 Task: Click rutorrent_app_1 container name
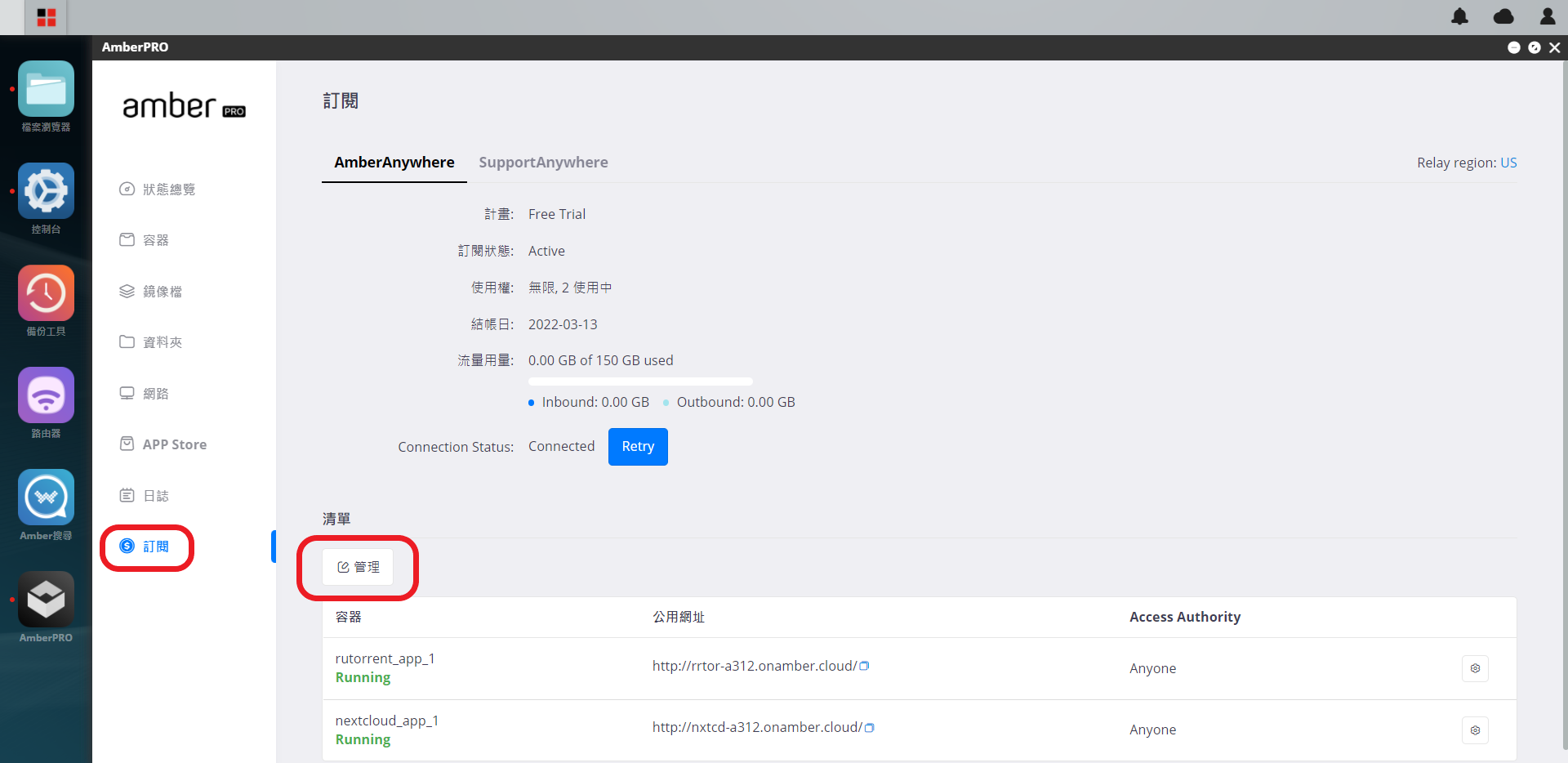tap(385, 658)
